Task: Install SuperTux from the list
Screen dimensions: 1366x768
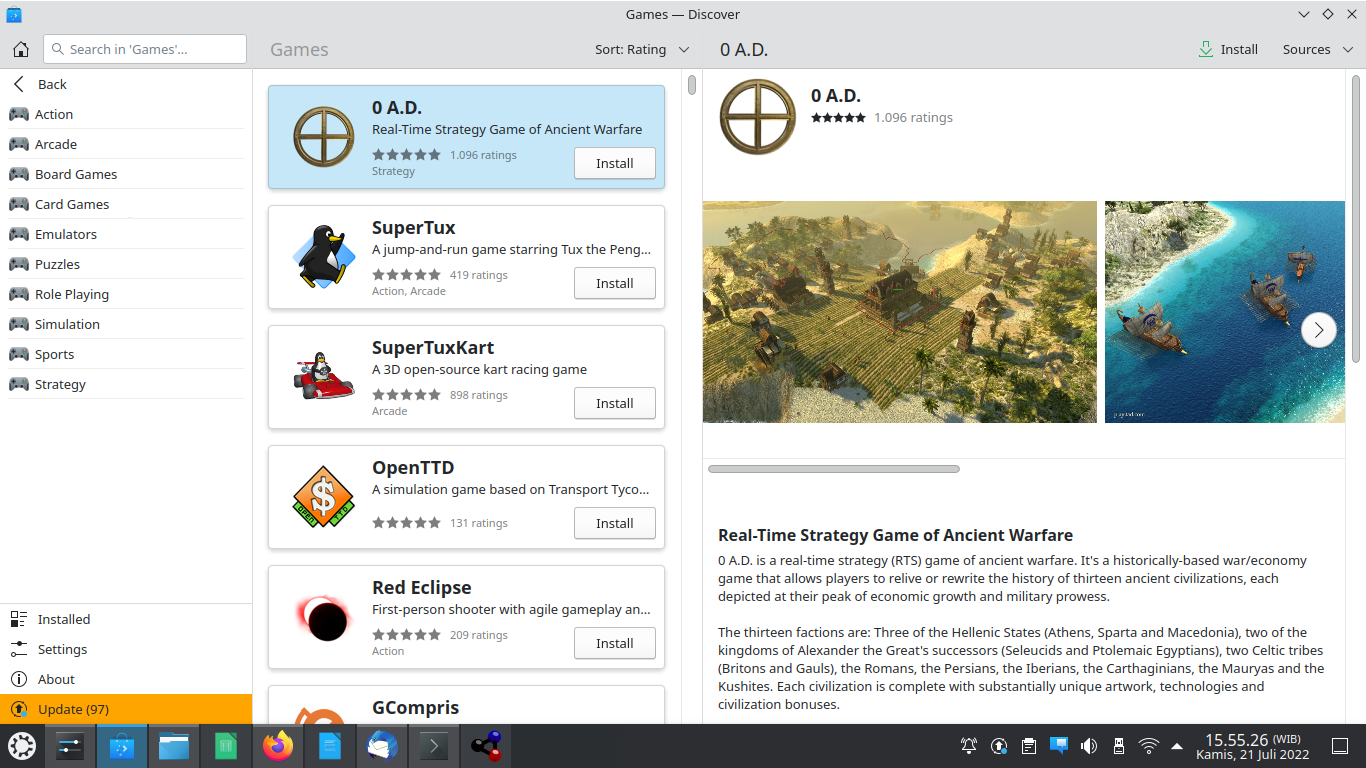Action: click(x=615, y=283)
